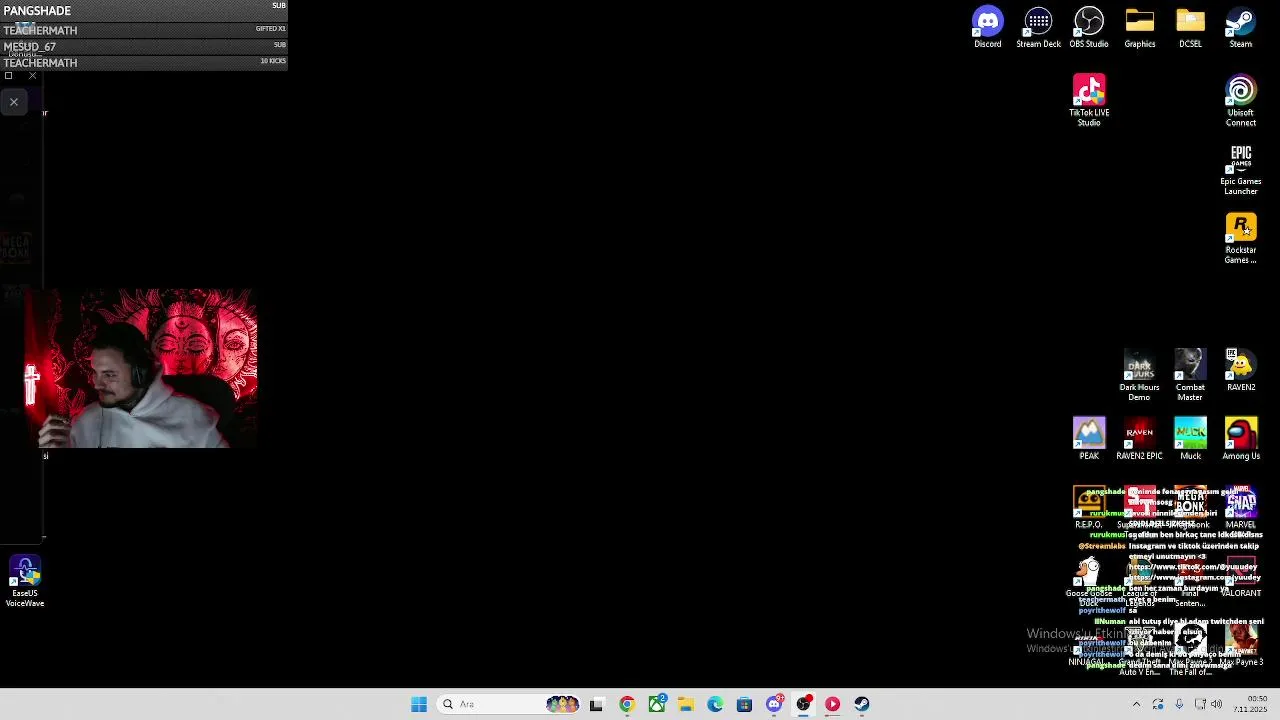The width and height of the screenshot is (1280, 720).
Task: Open the Stream Deck shortcut
Action: [x=1038, y=28]
